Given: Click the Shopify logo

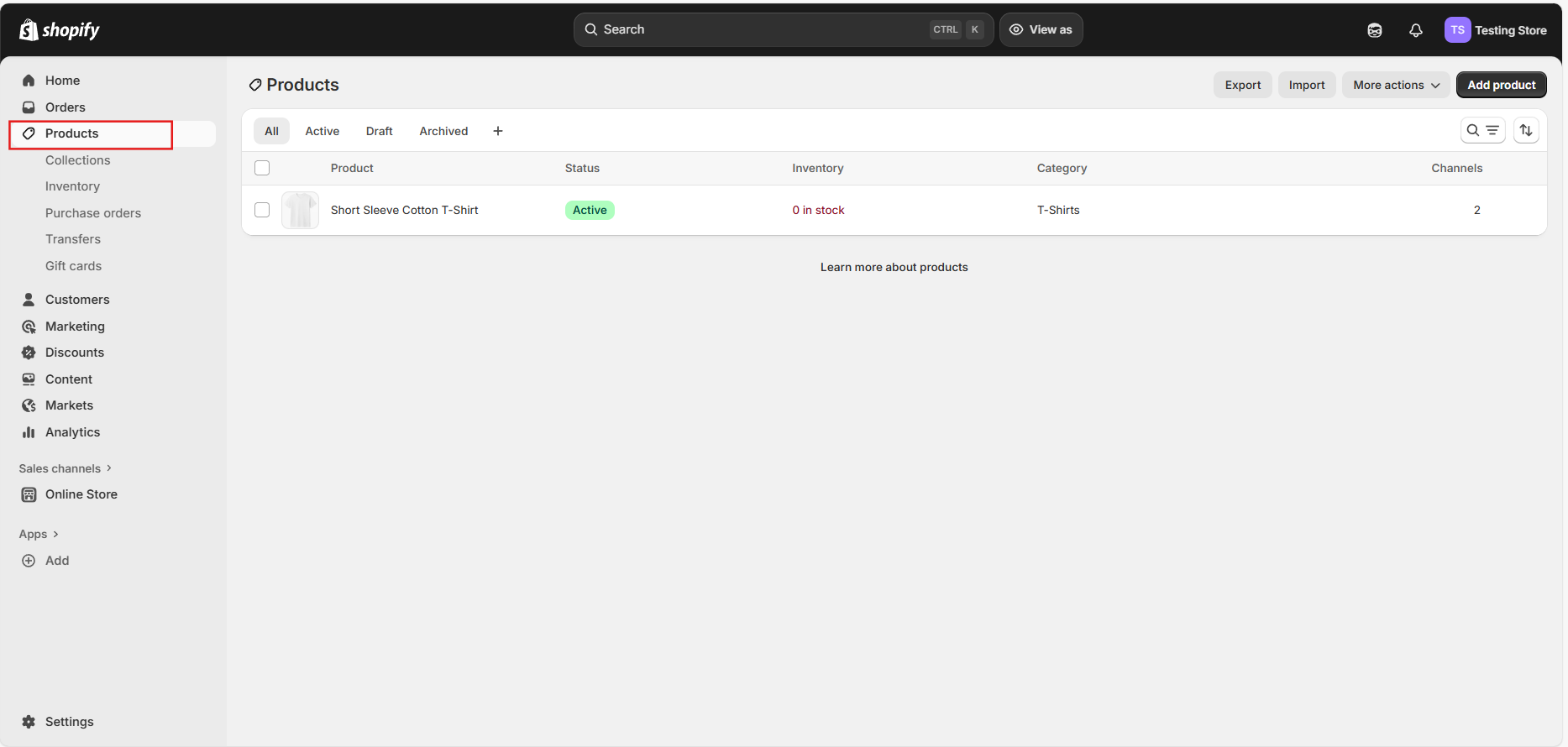Looking at the screenshot, I should click(59, 30).
